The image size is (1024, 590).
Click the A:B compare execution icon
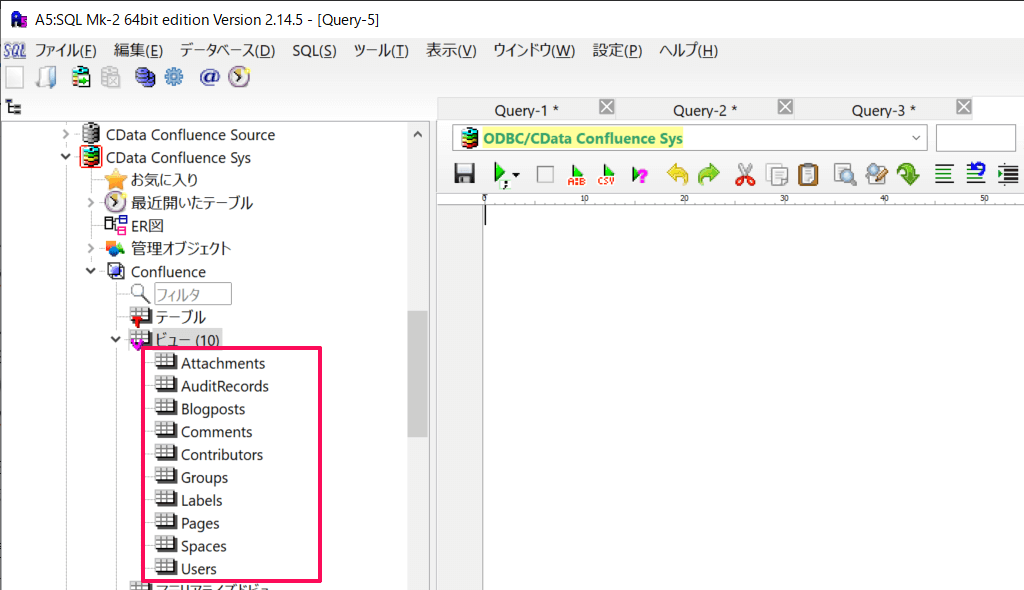click(576, 174)
